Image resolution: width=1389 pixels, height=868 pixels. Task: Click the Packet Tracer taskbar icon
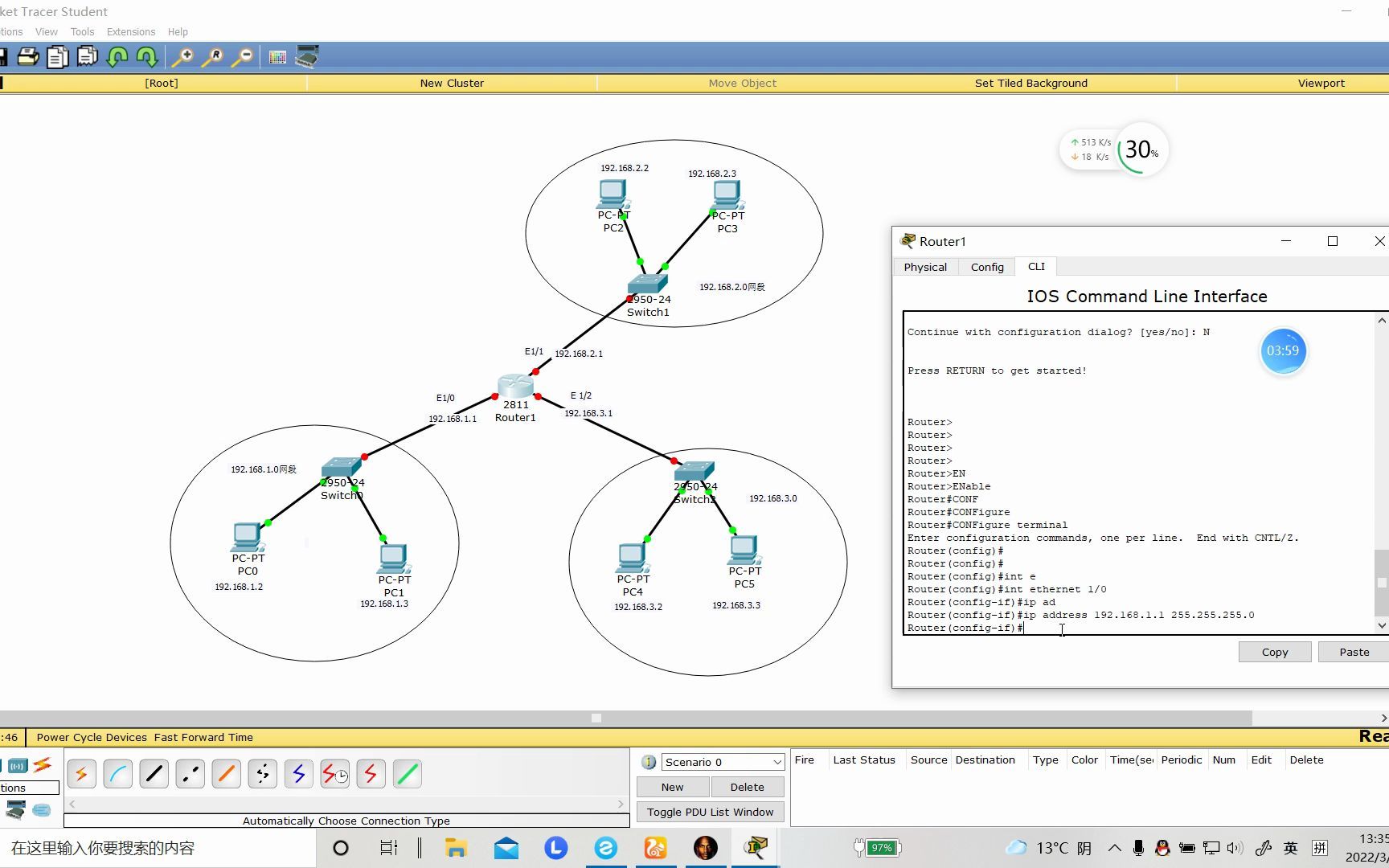756,847
